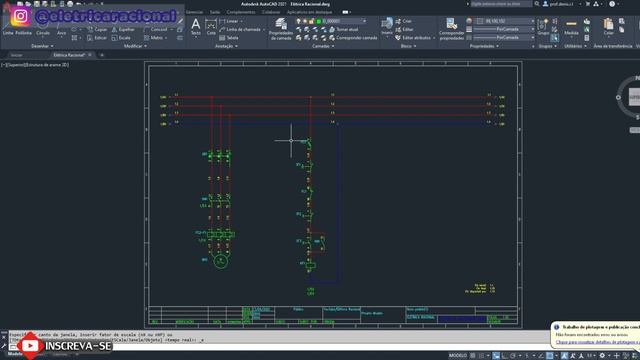Select the Esticar stretch tool
The height and width of the screenshot is (360, 640).
point(97,38)
